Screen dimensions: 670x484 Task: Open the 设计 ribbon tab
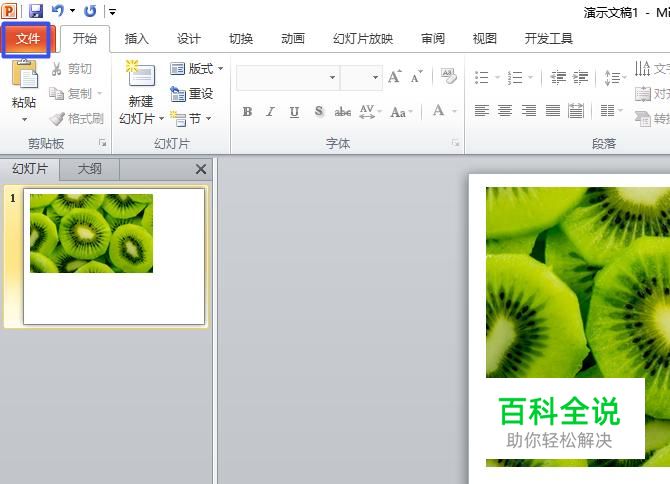tap(188, 39)
